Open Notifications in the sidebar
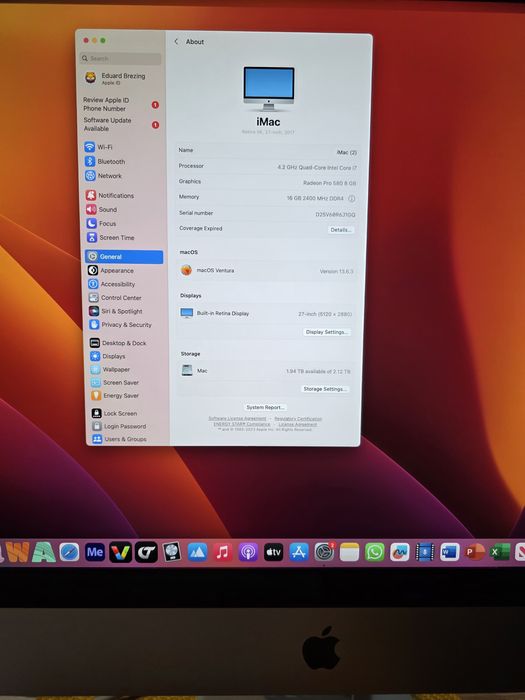 tap(110, 195)
